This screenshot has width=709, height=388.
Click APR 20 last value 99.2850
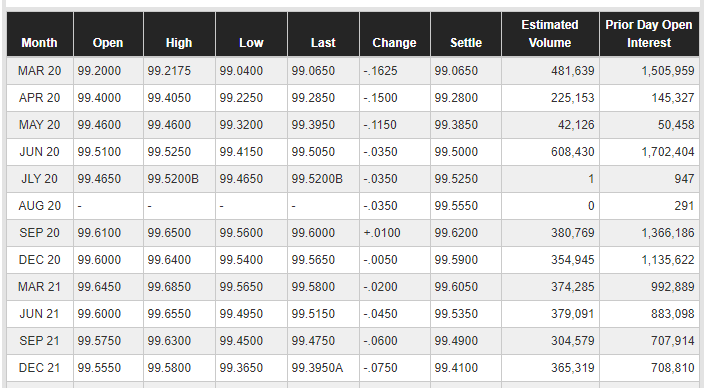(x=313, y=98)
